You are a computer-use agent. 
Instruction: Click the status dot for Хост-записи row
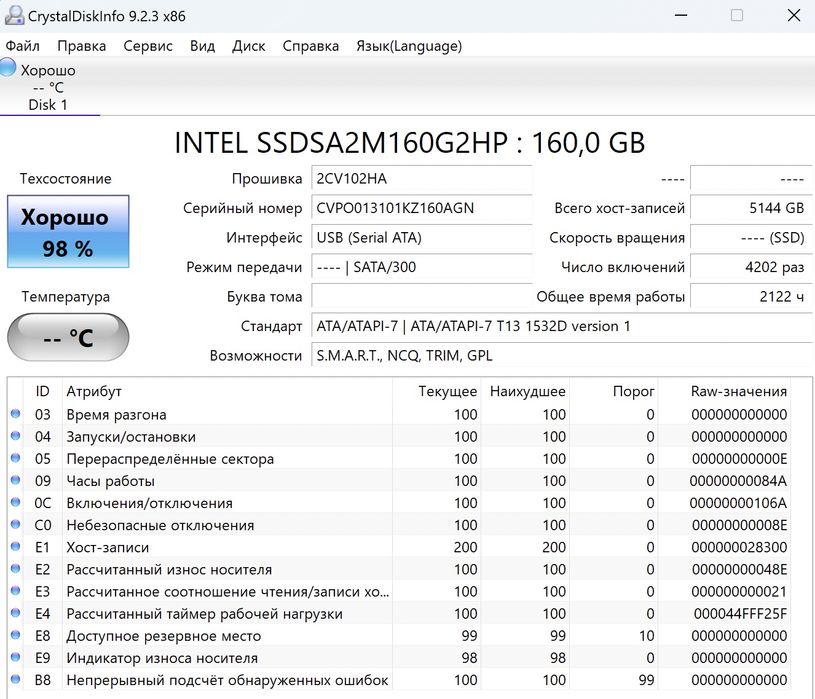click(16, 546)
